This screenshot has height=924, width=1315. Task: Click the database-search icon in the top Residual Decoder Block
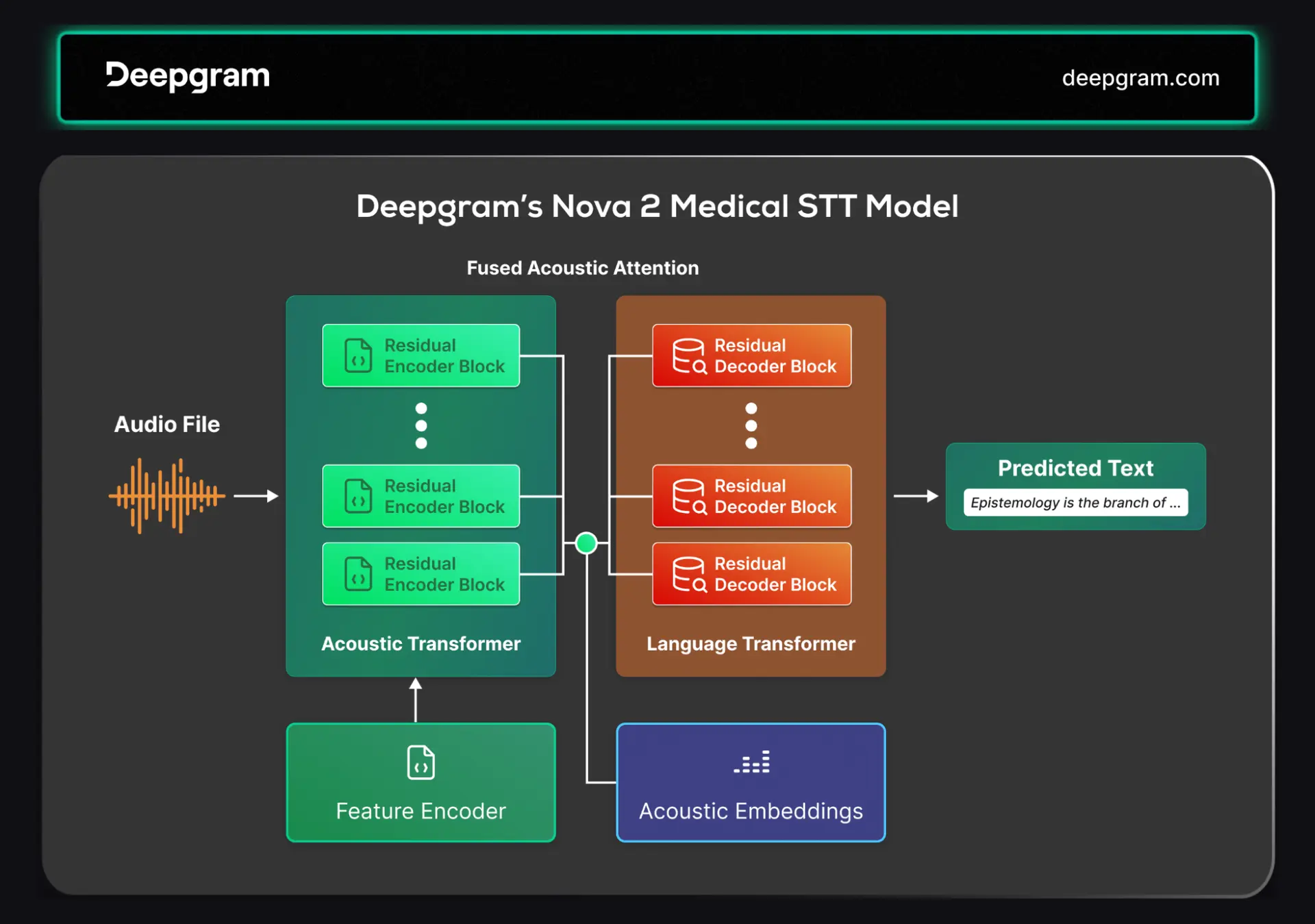(688, 355)
